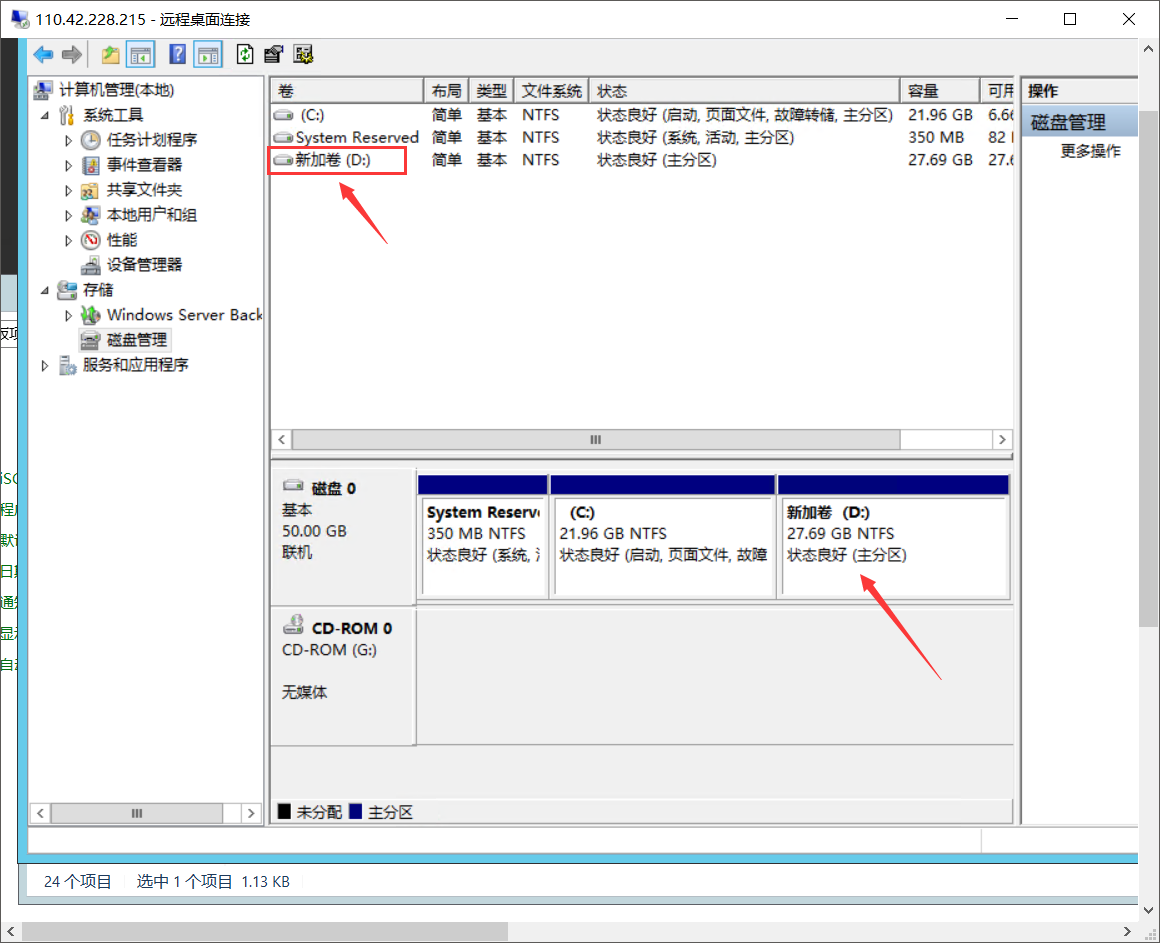Select Disk Management in the tree
The image size is (1160, 943).
[x=137, y=340]
